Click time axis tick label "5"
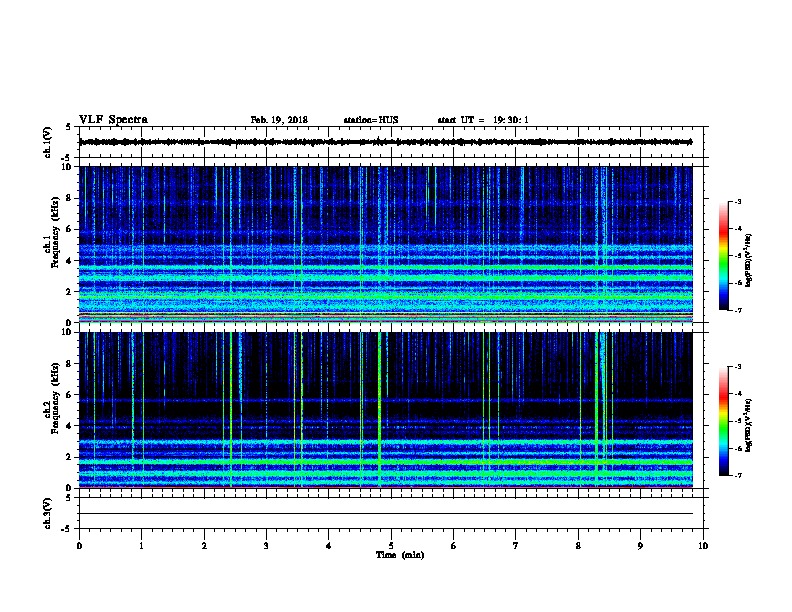The width and height of the screenshot is (792, 612). [391, 546]
